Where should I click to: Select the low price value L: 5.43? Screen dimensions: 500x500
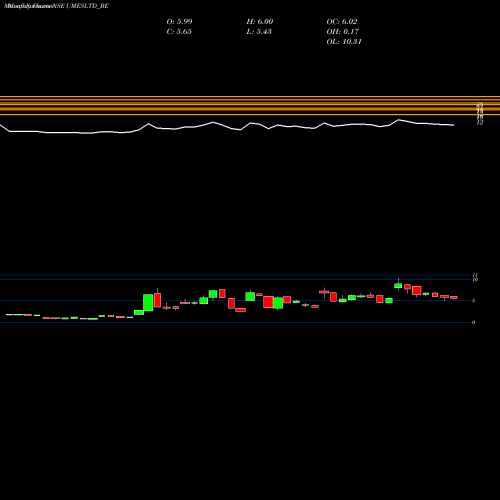259,32
